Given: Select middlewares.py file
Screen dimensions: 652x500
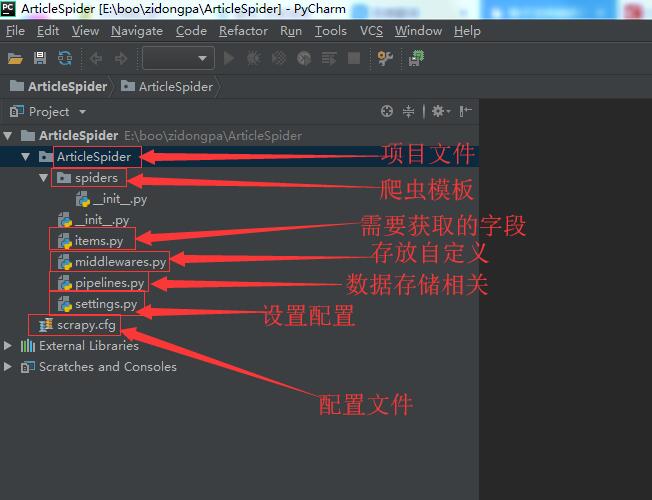Looking at the screenshot, I should tap(112, 262).
